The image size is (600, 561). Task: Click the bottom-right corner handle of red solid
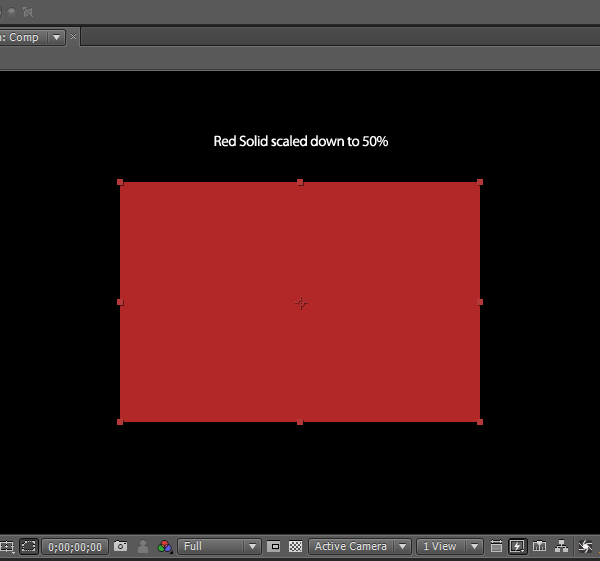(x=480, y=422)
